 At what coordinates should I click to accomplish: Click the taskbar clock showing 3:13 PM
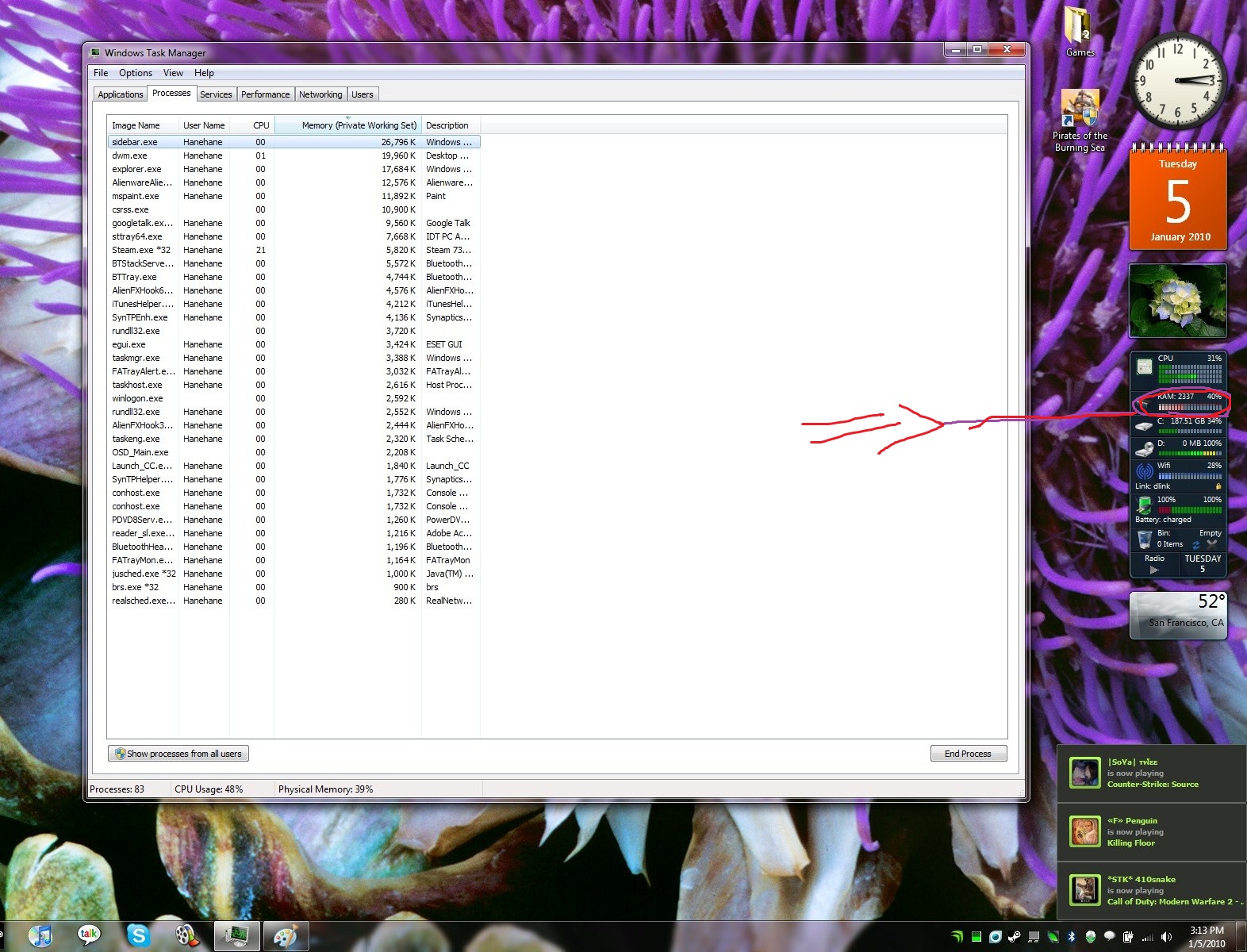1207,937
